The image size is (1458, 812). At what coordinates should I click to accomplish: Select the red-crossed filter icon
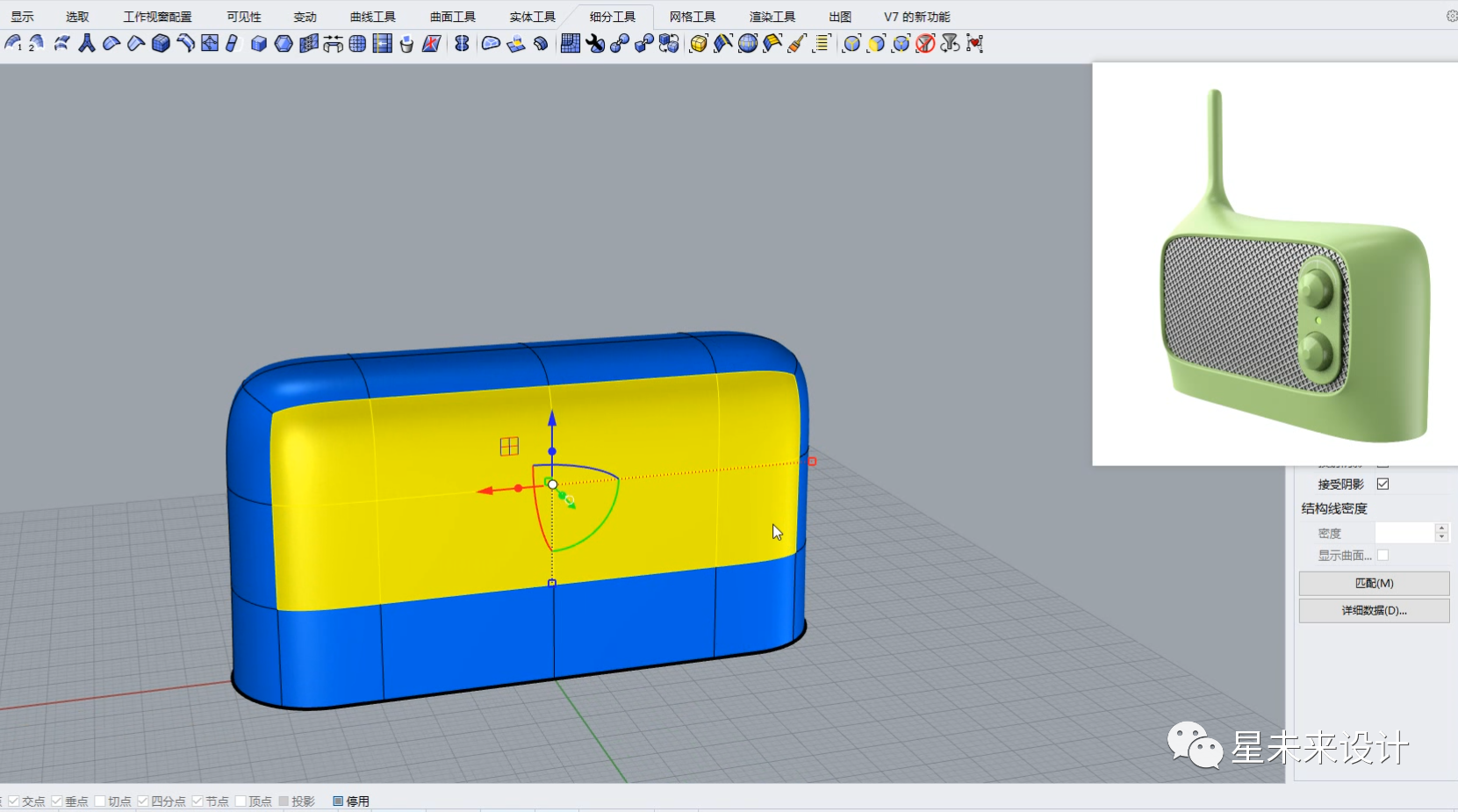[x=925, y=43]
